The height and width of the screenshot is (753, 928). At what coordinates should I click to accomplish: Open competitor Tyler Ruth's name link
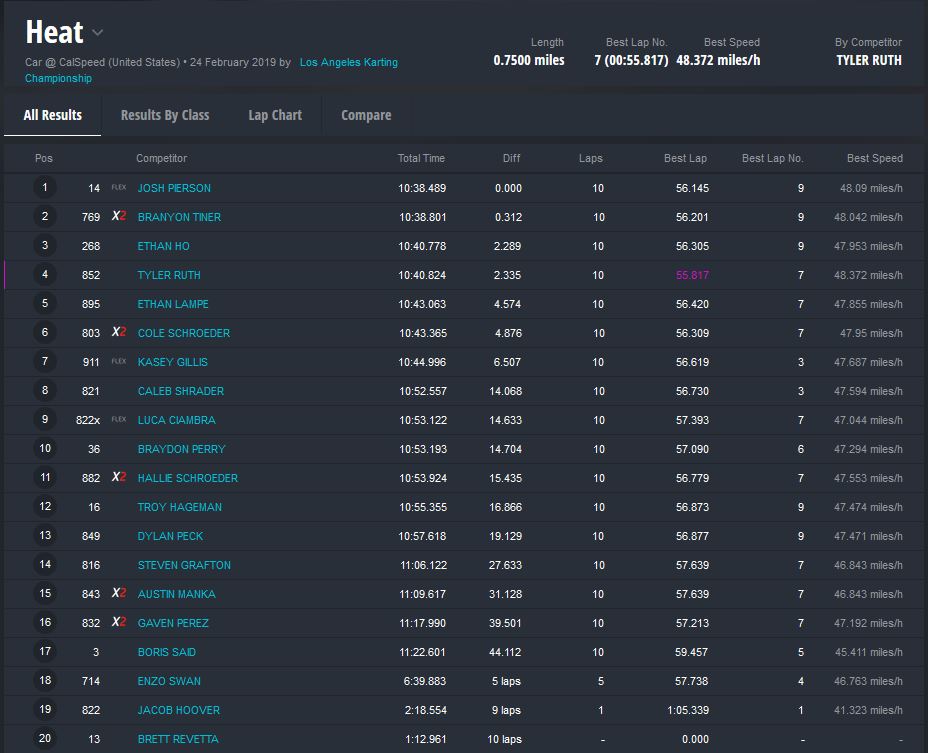point(169,275)
